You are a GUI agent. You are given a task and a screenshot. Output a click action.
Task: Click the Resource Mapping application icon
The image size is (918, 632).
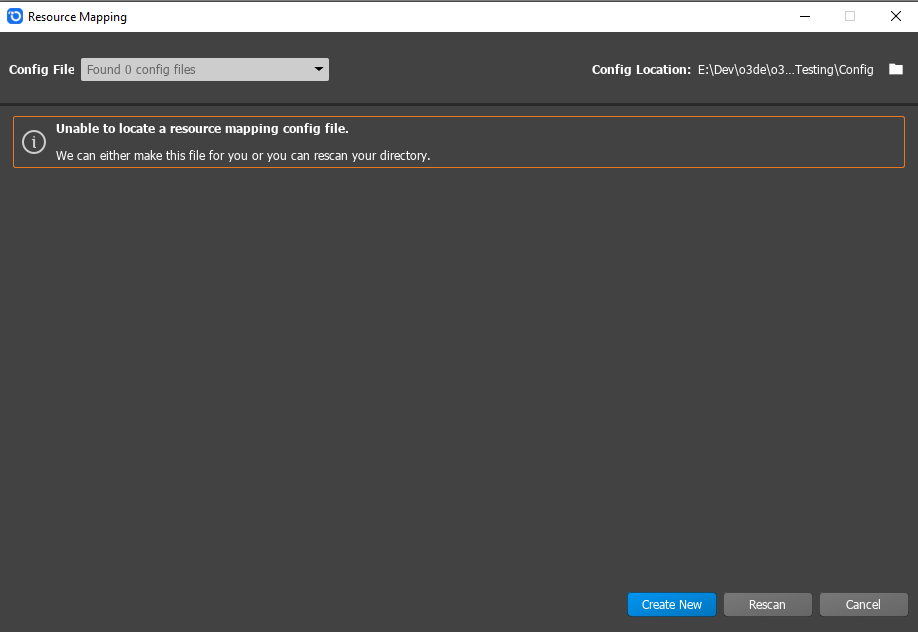pyautogui.click(x=15, y=16)
